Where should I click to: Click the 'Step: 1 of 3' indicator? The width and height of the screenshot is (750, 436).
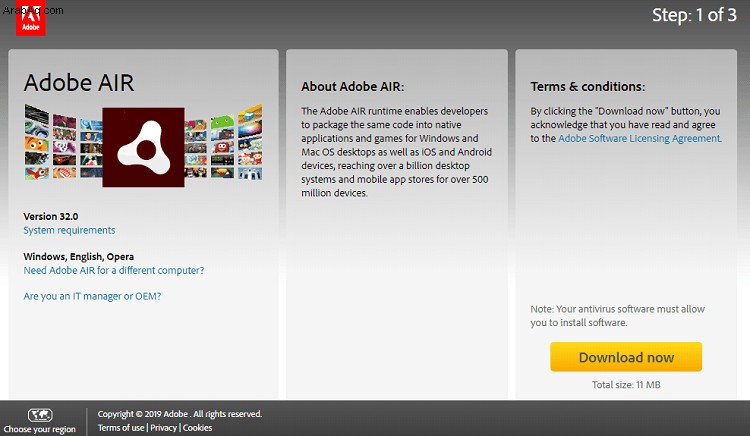[x=694, y=15]
